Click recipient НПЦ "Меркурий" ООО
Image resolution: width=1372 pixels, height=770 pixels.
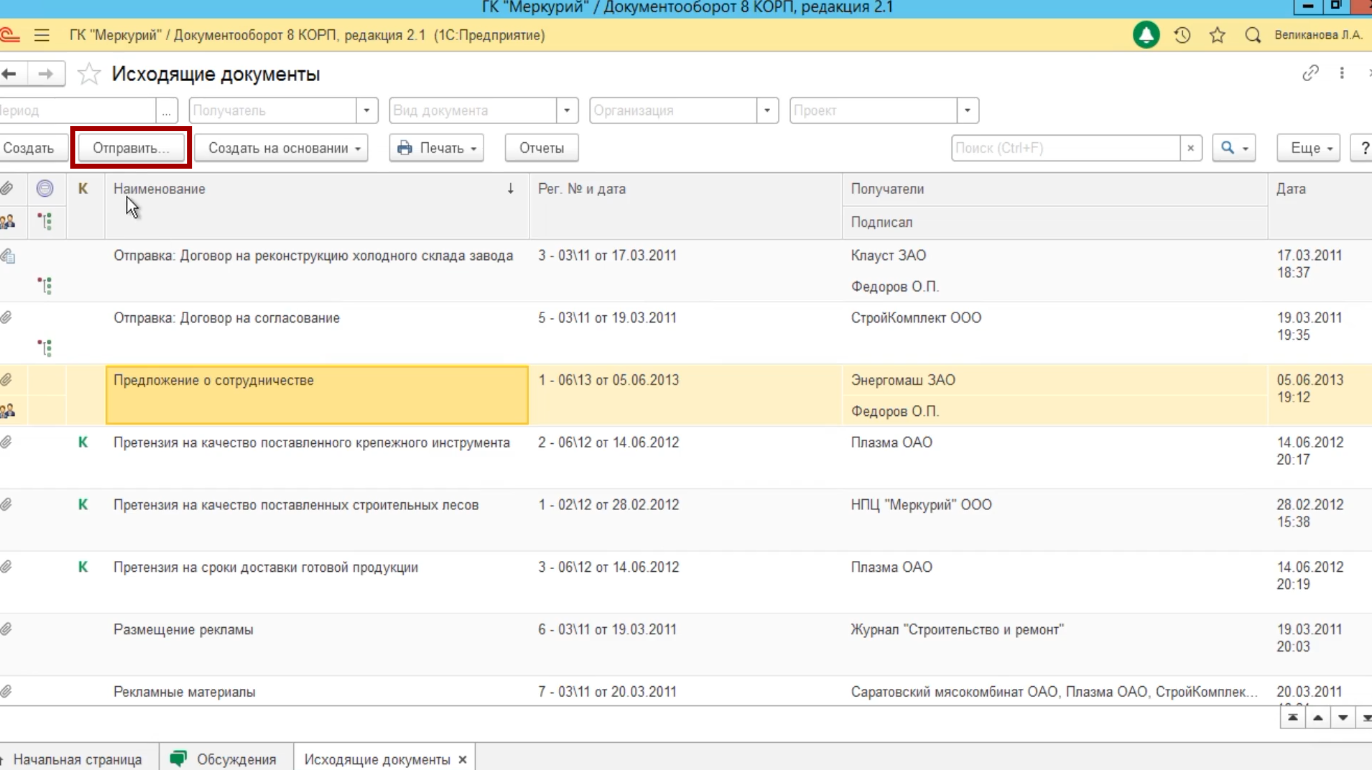pos(921,505)
